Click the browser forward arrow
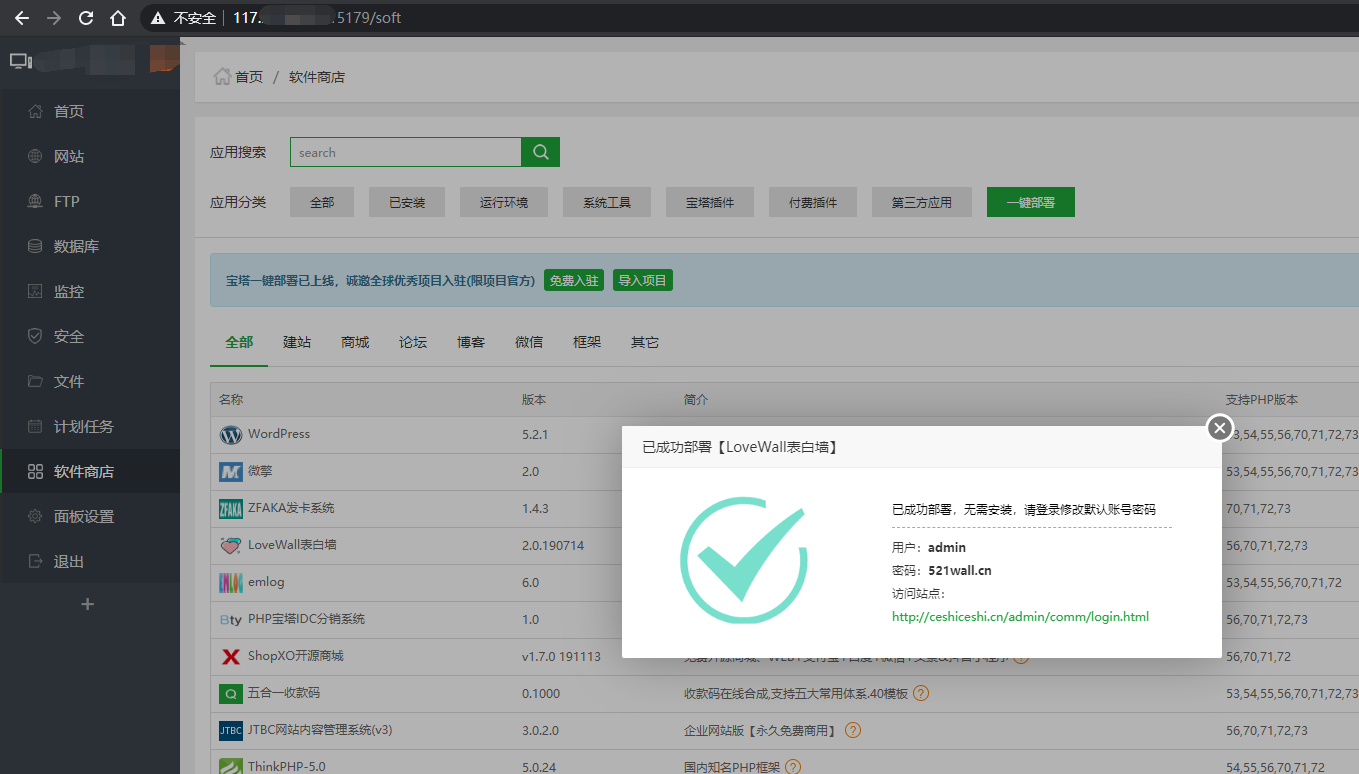 [x=54, y=17]
